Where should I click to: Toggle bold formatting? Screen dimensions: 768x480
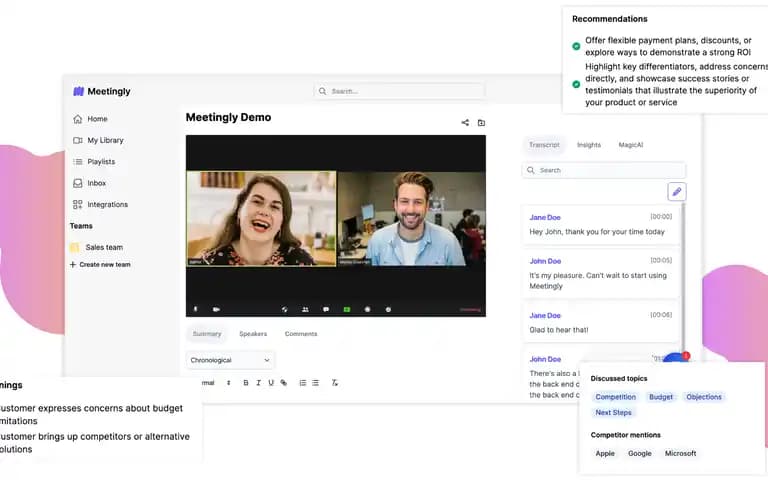point(246,383)
